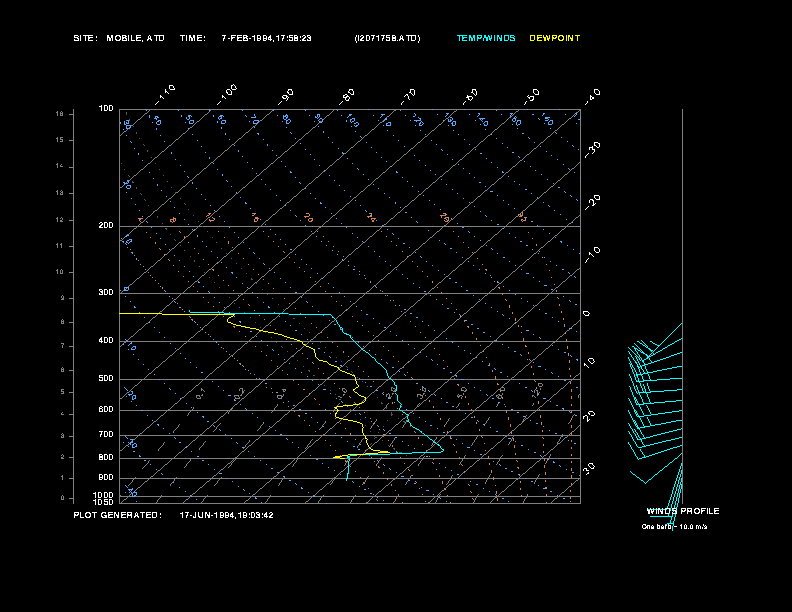
Task: Click the "PLOT GENERATED:" footer label
Action: tap(118, 515)
